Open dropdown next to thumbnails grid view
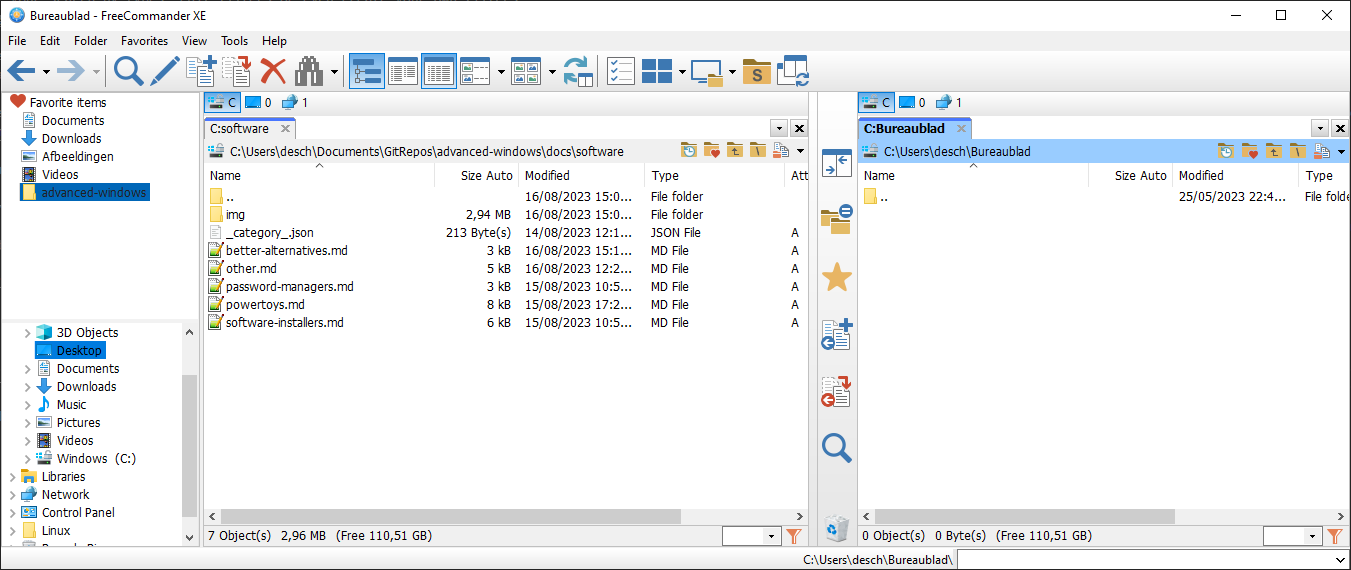Screen dimensions: 1351x570 (x=552, y=72)
